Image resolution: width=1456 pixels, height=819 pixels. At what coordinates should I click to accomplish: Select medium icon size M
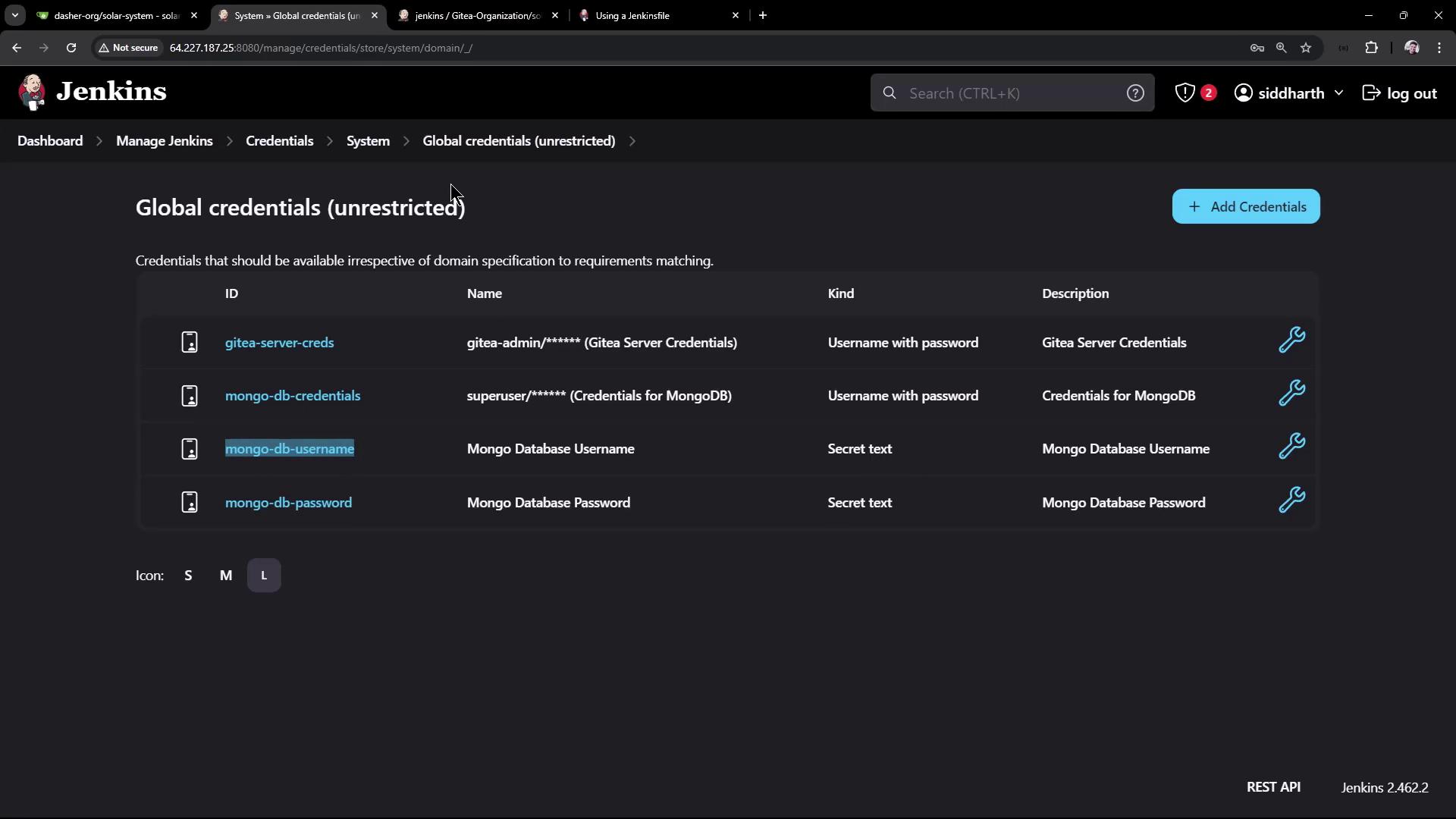(225, 576)
